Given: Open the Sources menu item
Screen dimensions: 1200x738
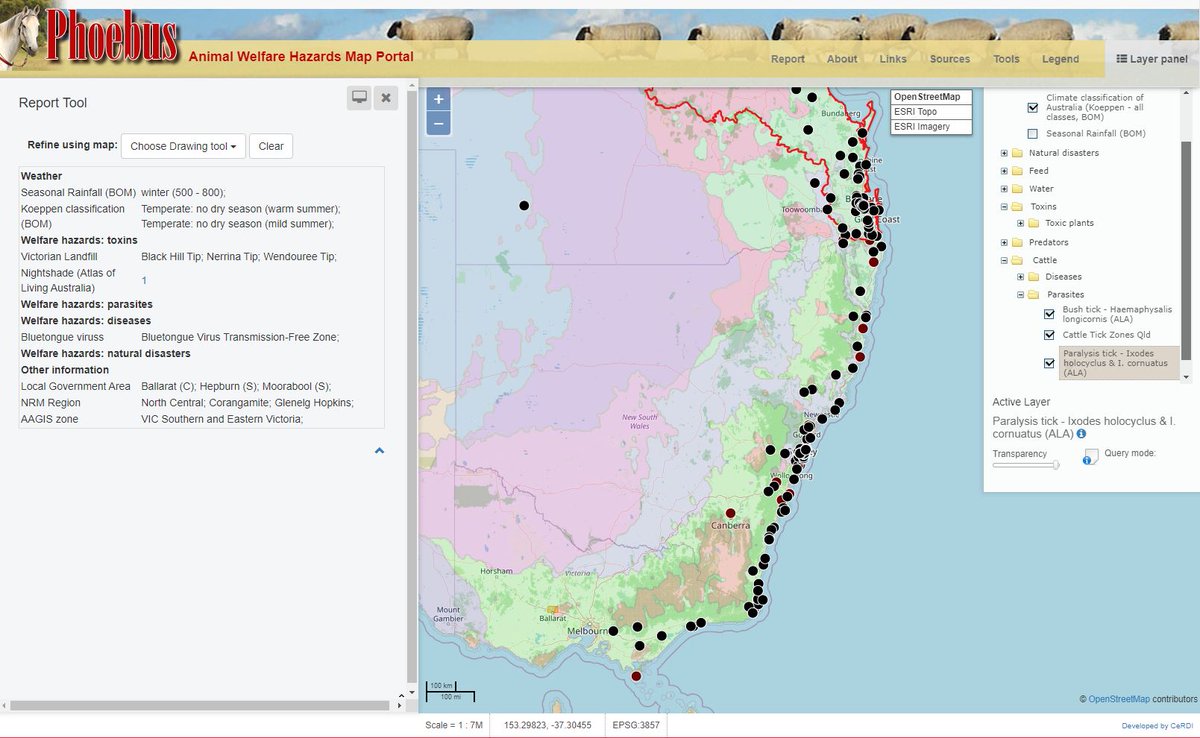Looking at the screenshot, I should 950,59.
